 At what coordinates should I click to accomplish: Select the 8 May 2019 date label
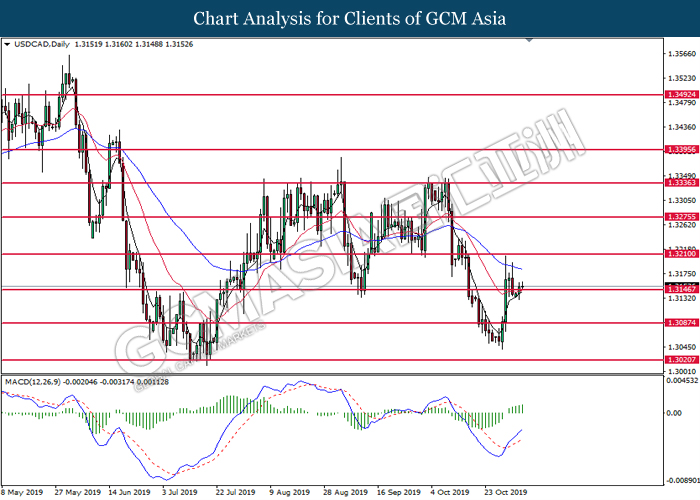pos(22,492)
